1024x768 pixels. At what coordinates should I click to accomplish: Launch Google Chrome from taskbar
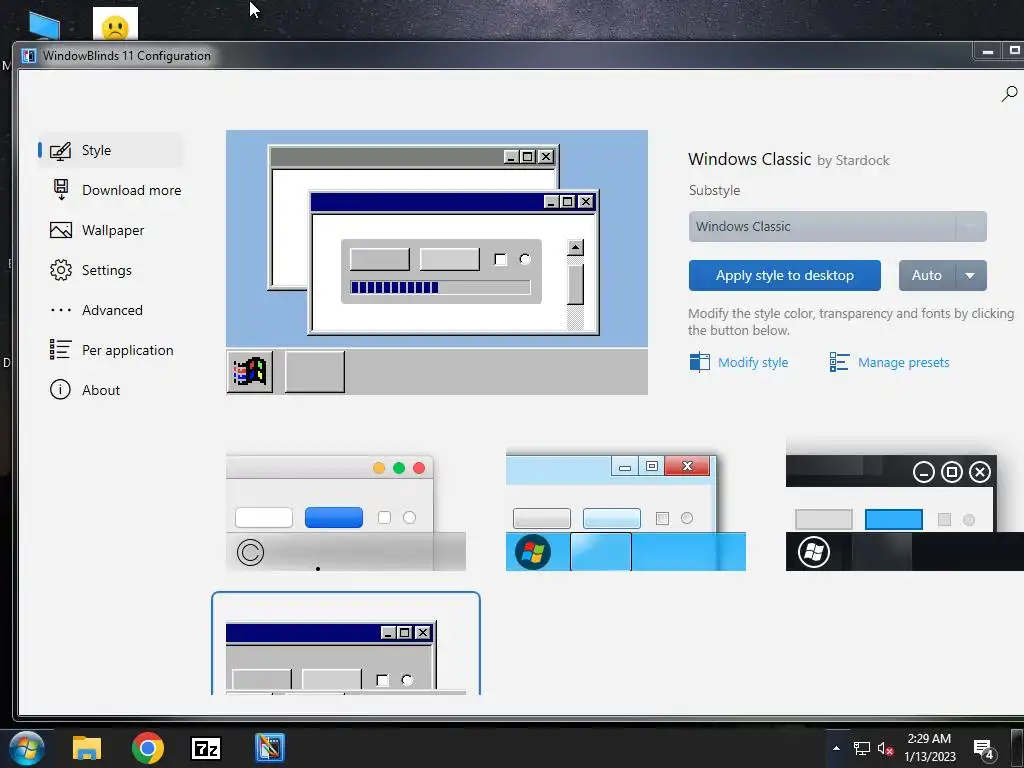(x=148, y=748)
